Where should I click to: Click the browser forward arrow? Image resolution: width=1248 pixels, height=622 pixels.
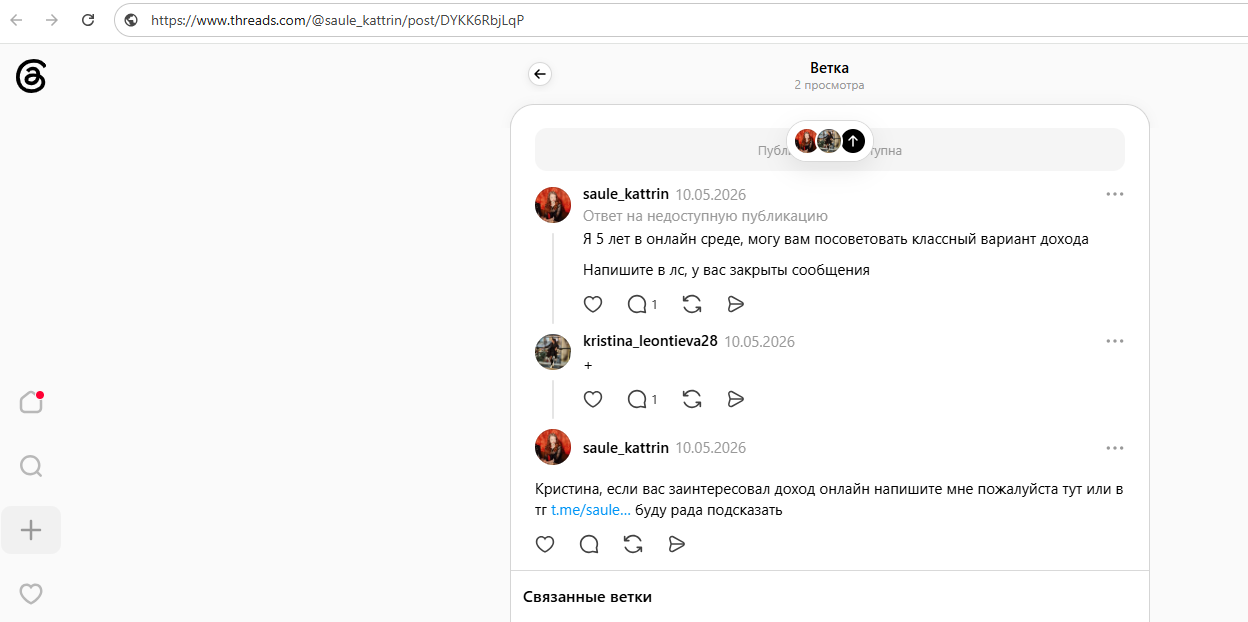pos(52,20)
